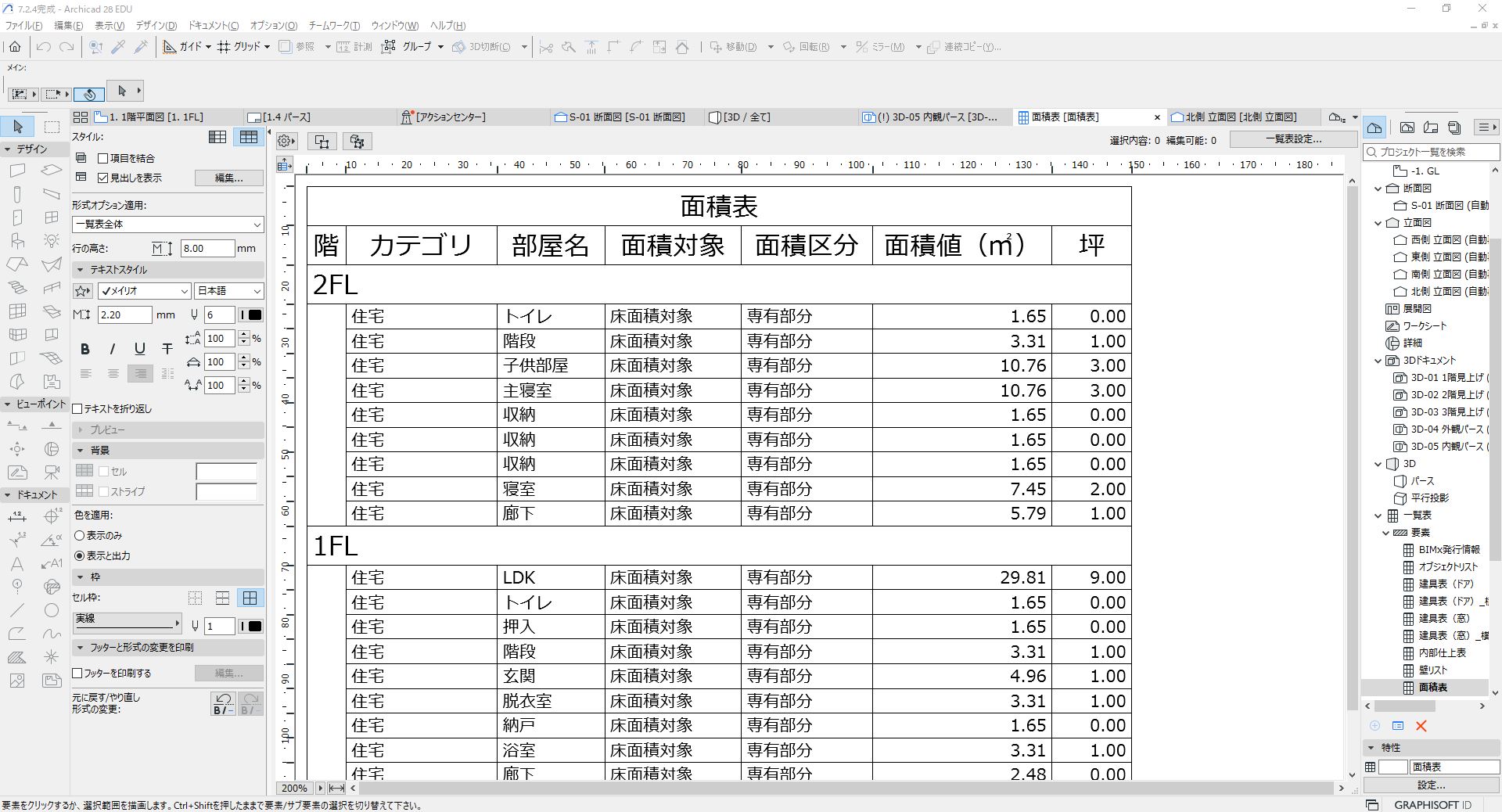This screenshot has height=812, width=1502.
Task: Select 表示のみ radio button
Action: [79, 536]
